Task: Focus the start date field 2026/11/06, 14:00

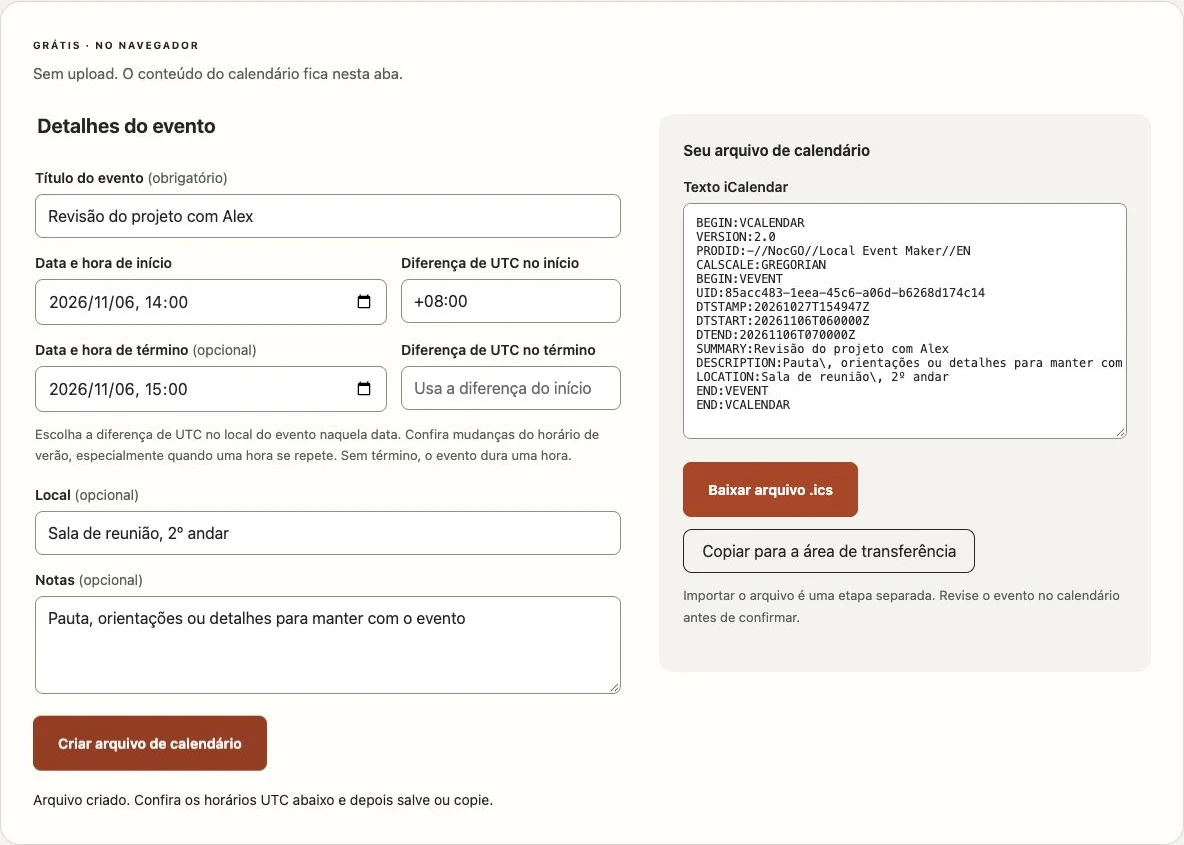Action: click(211, 302)
